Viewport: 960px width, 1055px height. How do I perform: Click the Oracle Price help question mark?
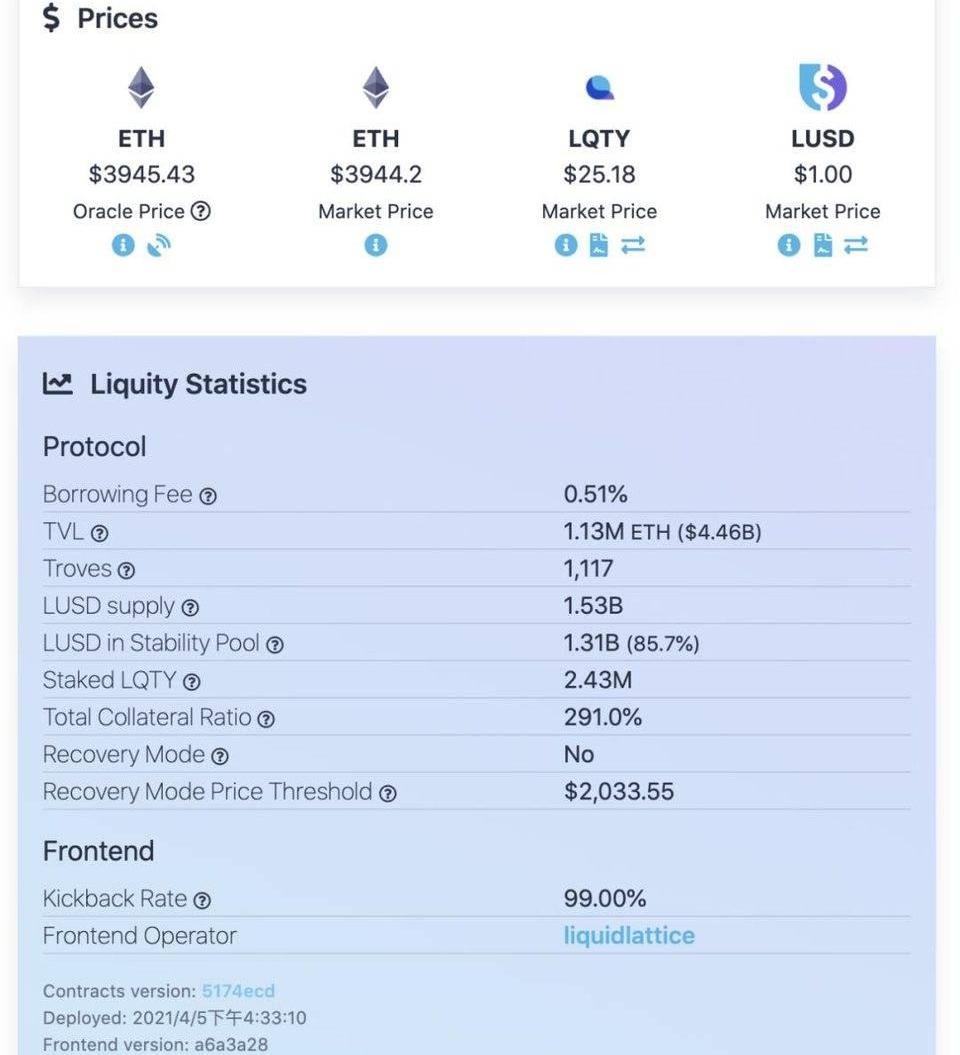point(200,211)
